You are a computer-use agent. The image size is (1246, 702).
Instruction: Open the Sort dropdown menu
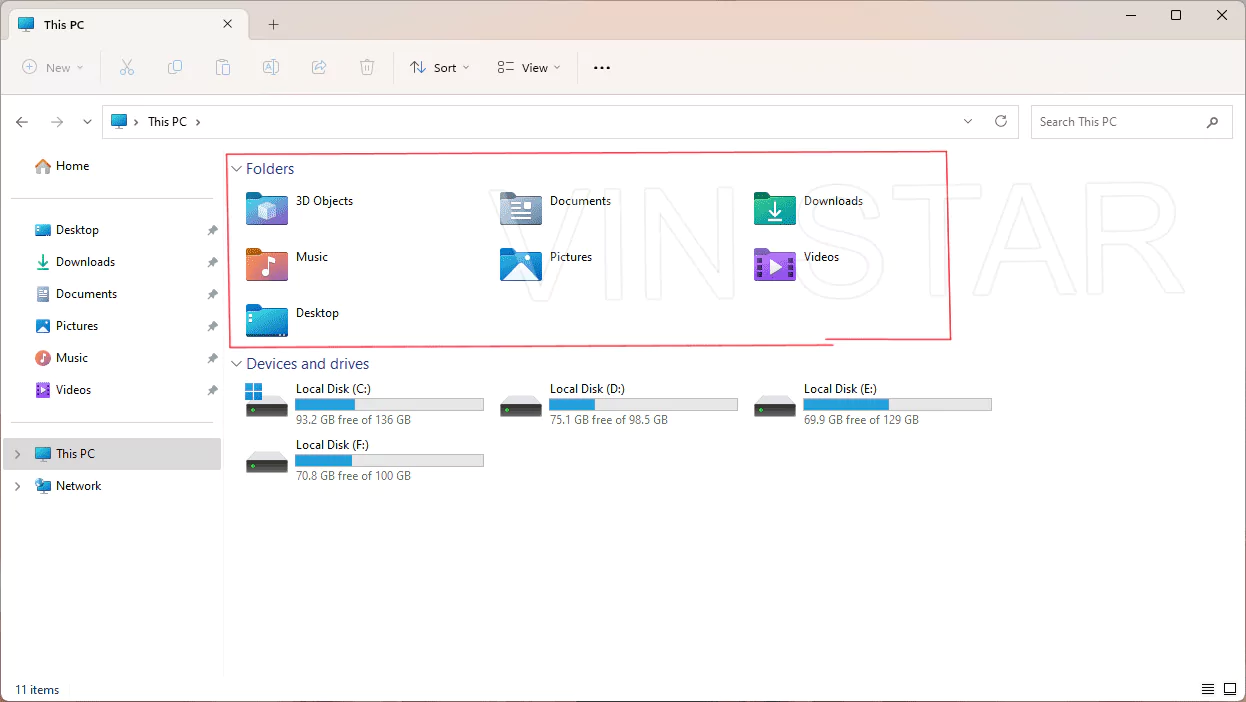[439, 68]
